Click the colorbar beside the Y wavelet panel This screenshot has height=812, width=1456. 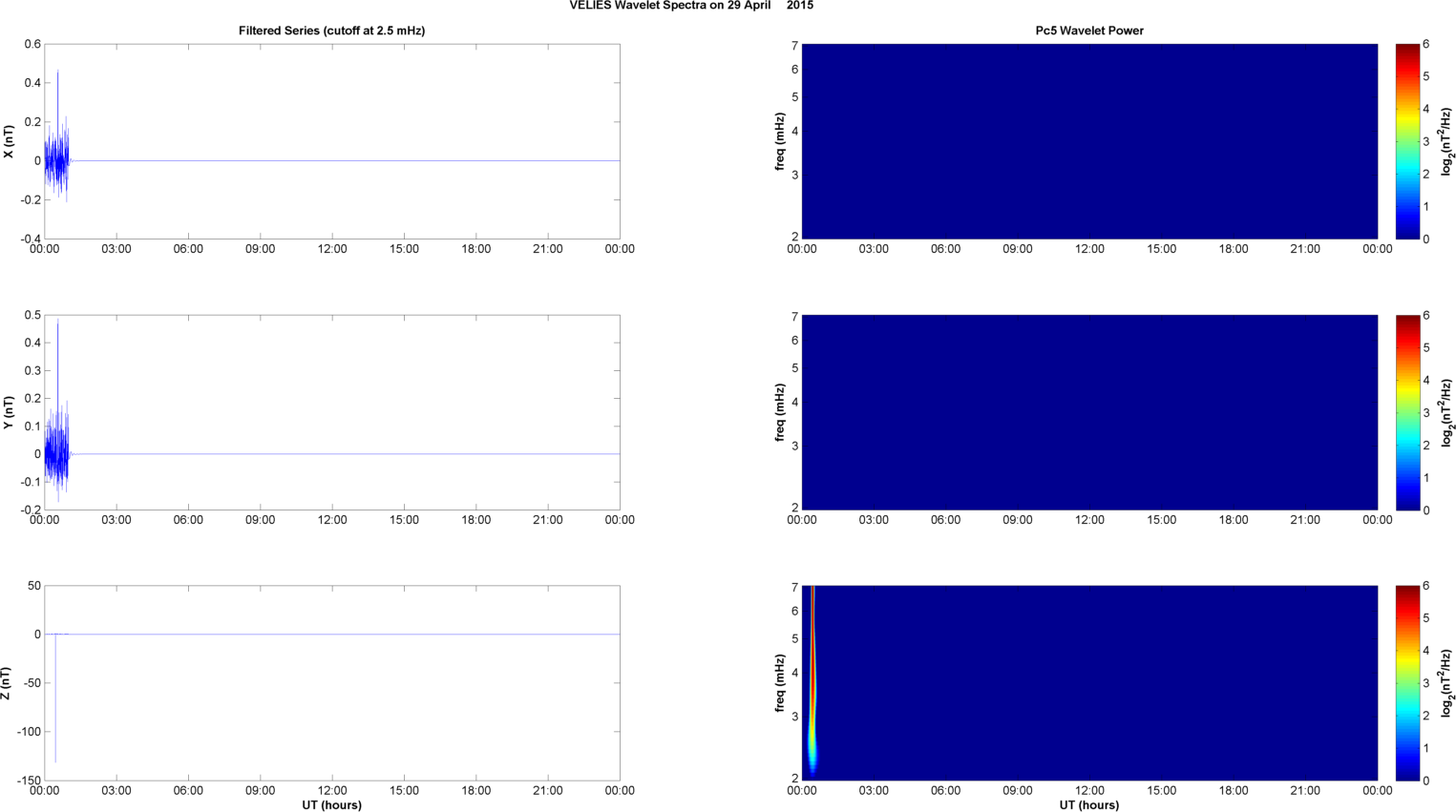[x=1407, y=412]
